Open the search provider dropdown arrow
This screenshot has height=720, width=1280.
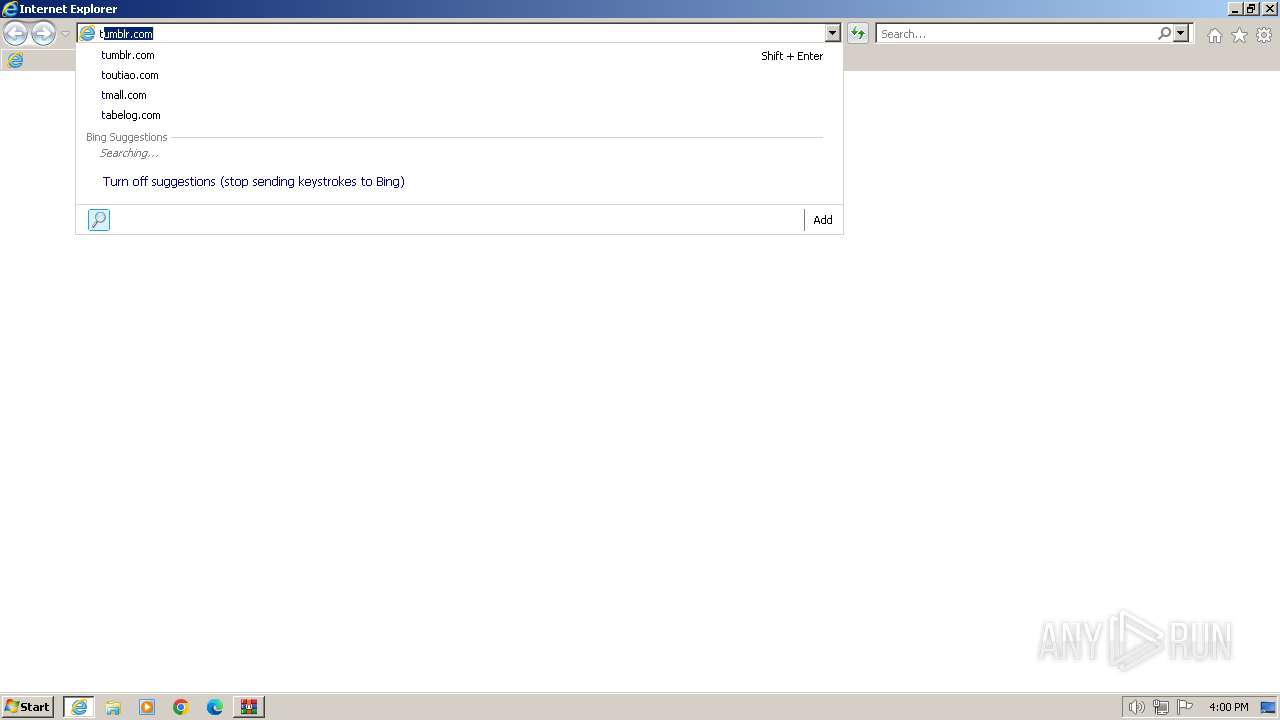click(1181, 34)
